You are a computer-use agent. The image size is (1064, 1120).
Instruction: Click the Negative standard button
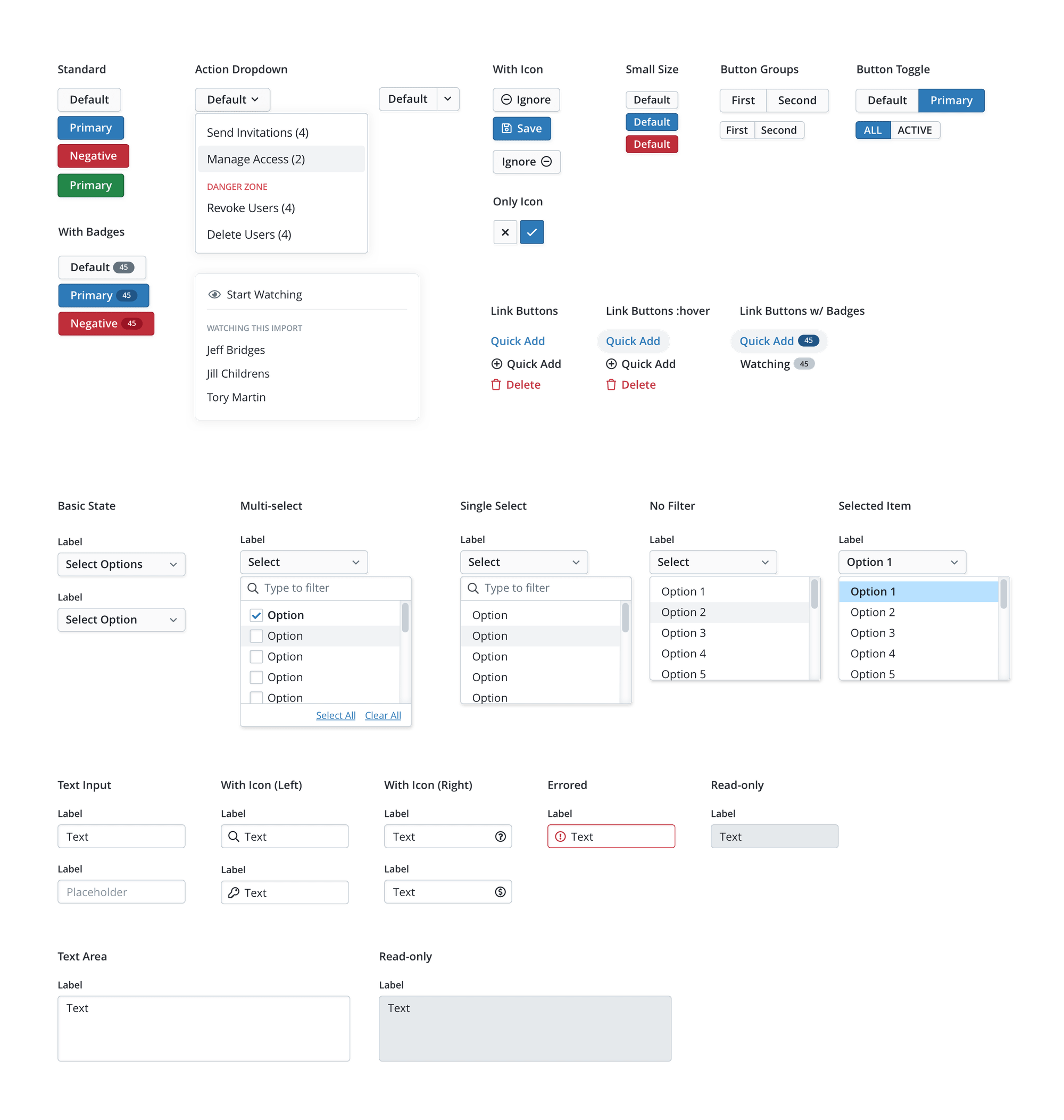[92, 156]
